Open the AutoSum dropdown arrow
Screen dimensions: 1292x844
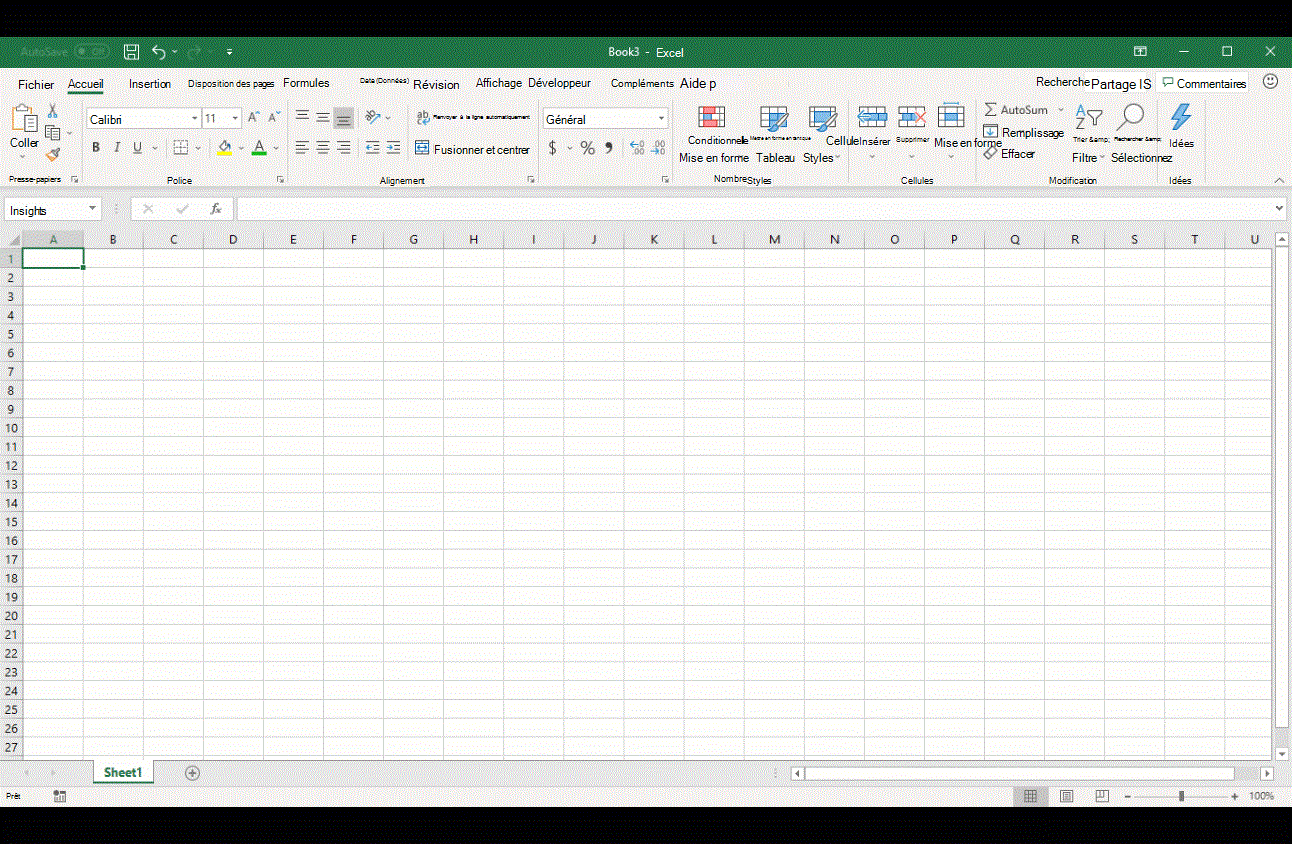(x=1061, y=110)
